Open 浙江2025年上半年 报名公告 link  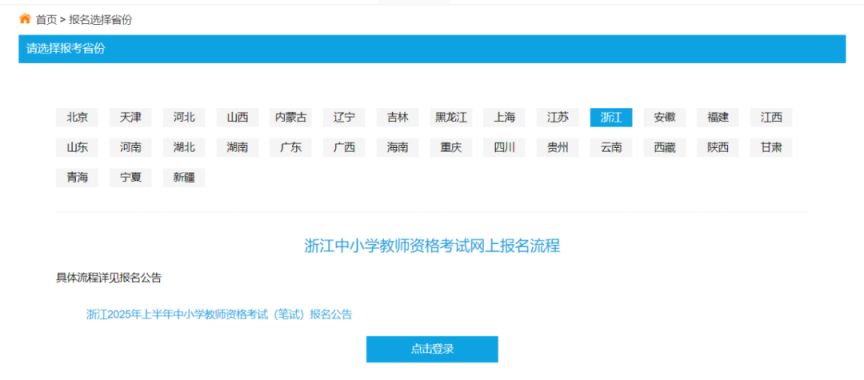219,314
